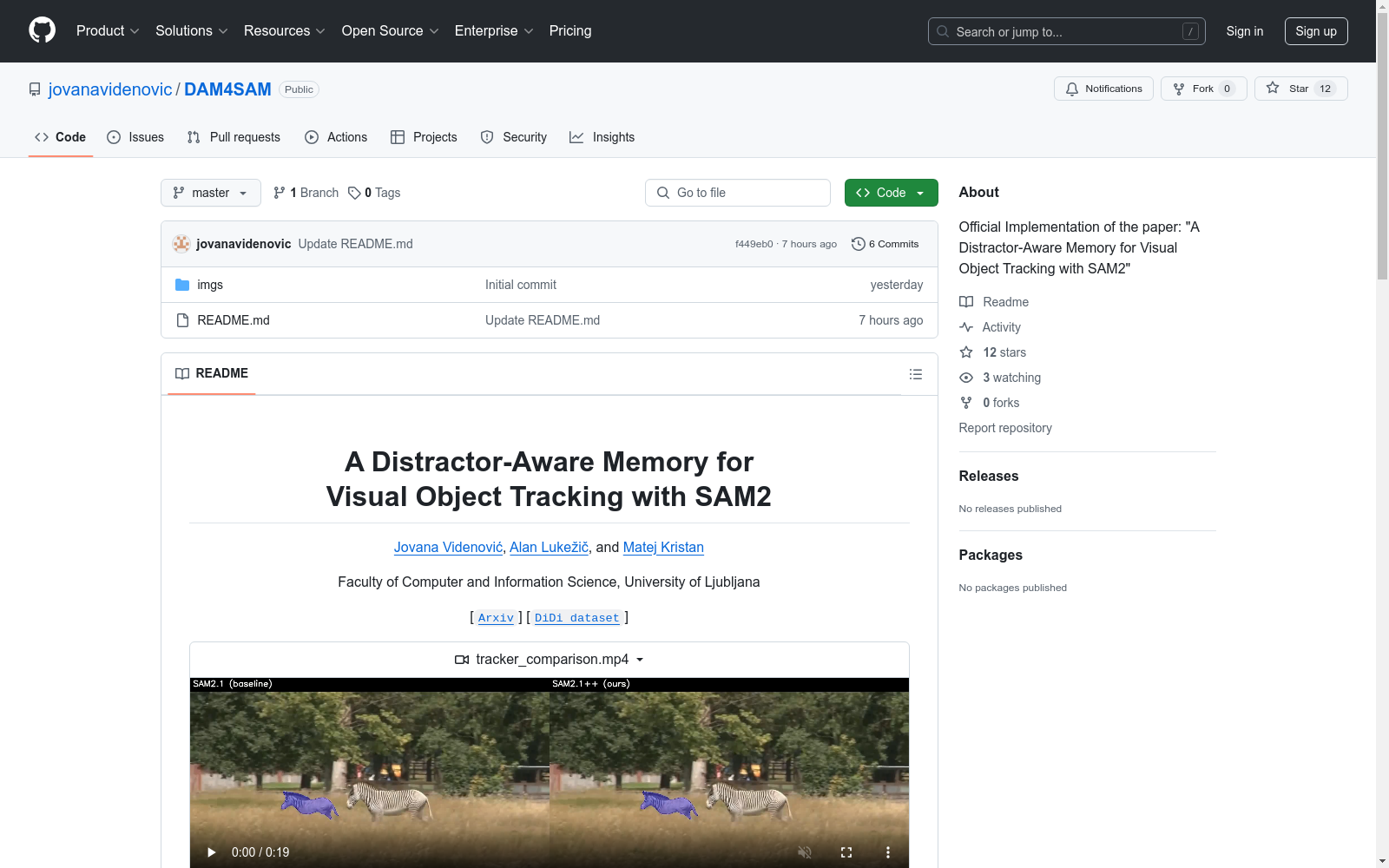Play the tracker comparison video

click(211, 852)
